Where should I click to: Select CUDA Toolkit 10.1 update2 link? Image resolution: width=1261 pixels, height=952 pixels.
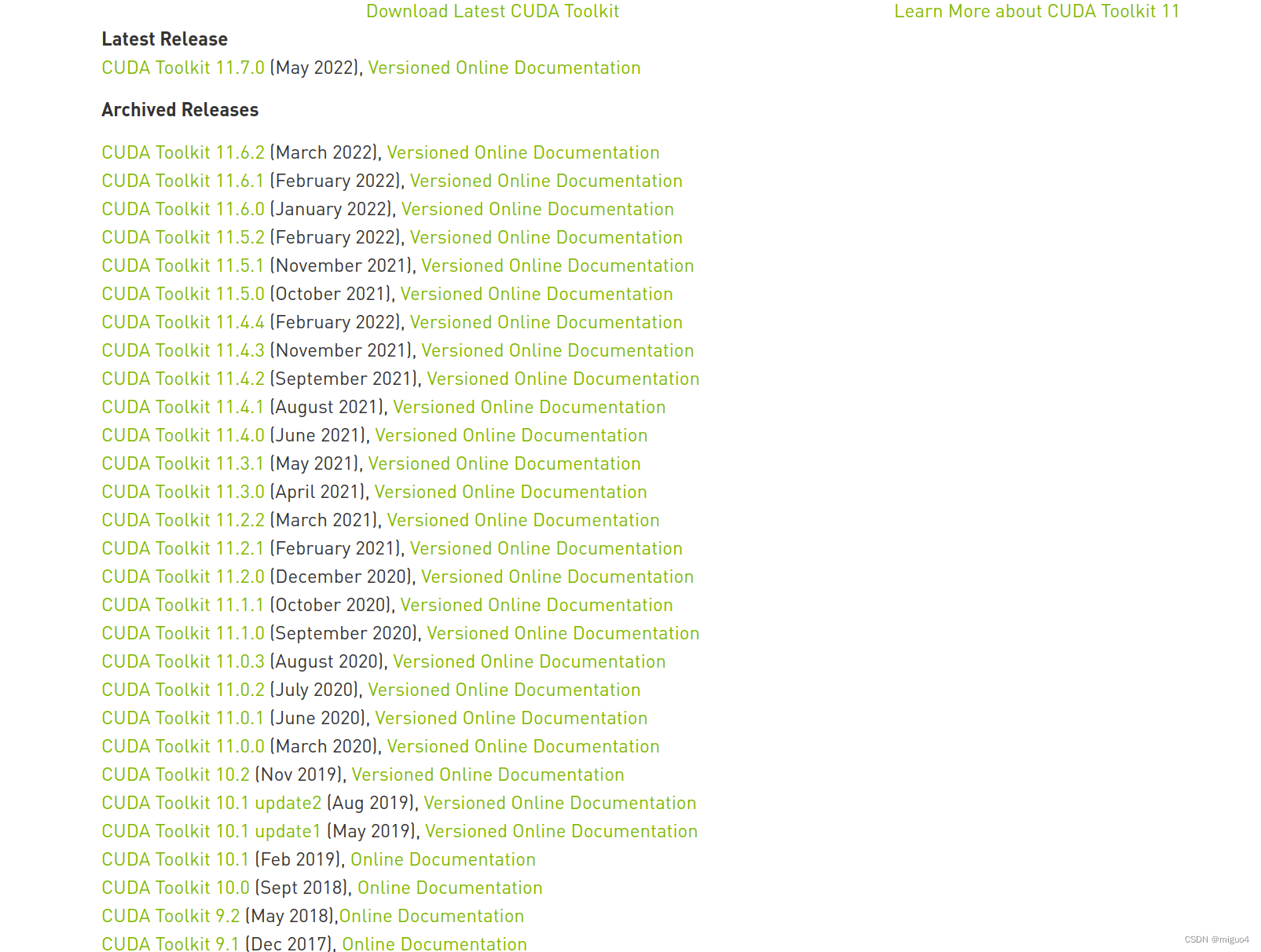click(211, 803)
